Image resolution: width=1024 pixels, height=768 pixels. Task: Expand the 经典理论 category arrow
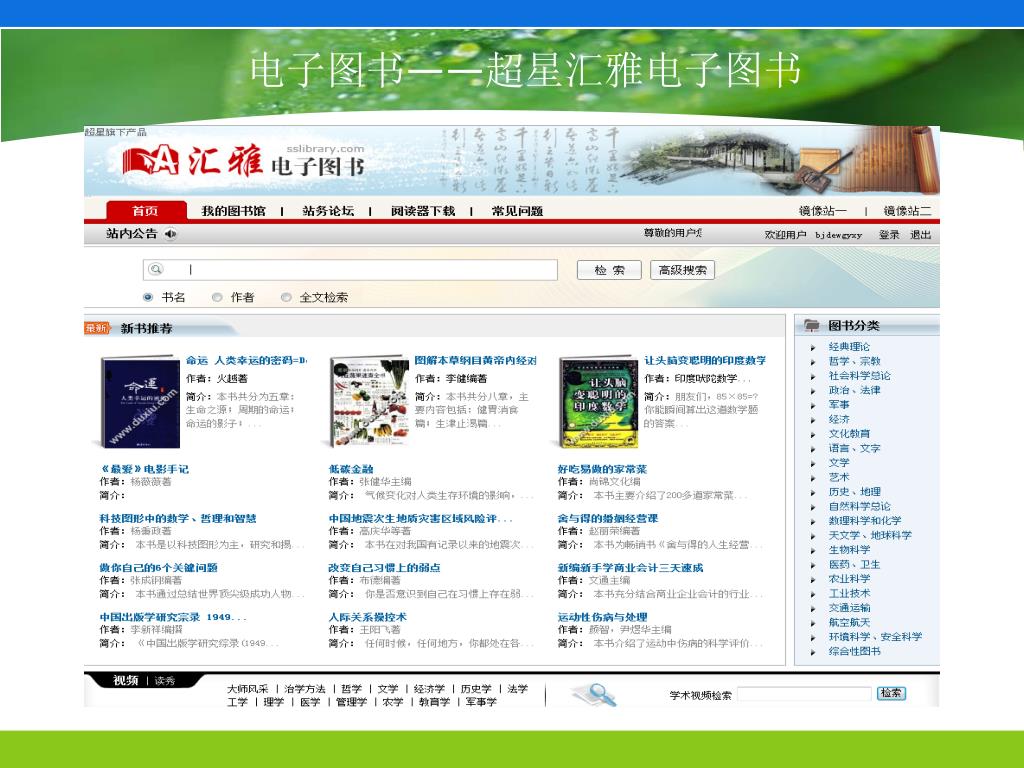(813, 347)
